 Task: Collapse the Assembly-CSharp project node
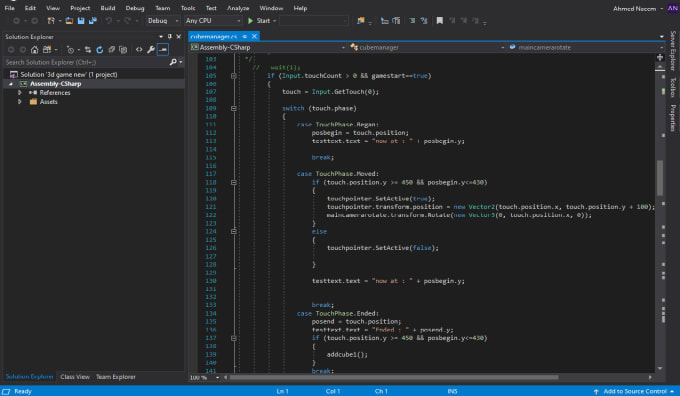coord(11,84)
